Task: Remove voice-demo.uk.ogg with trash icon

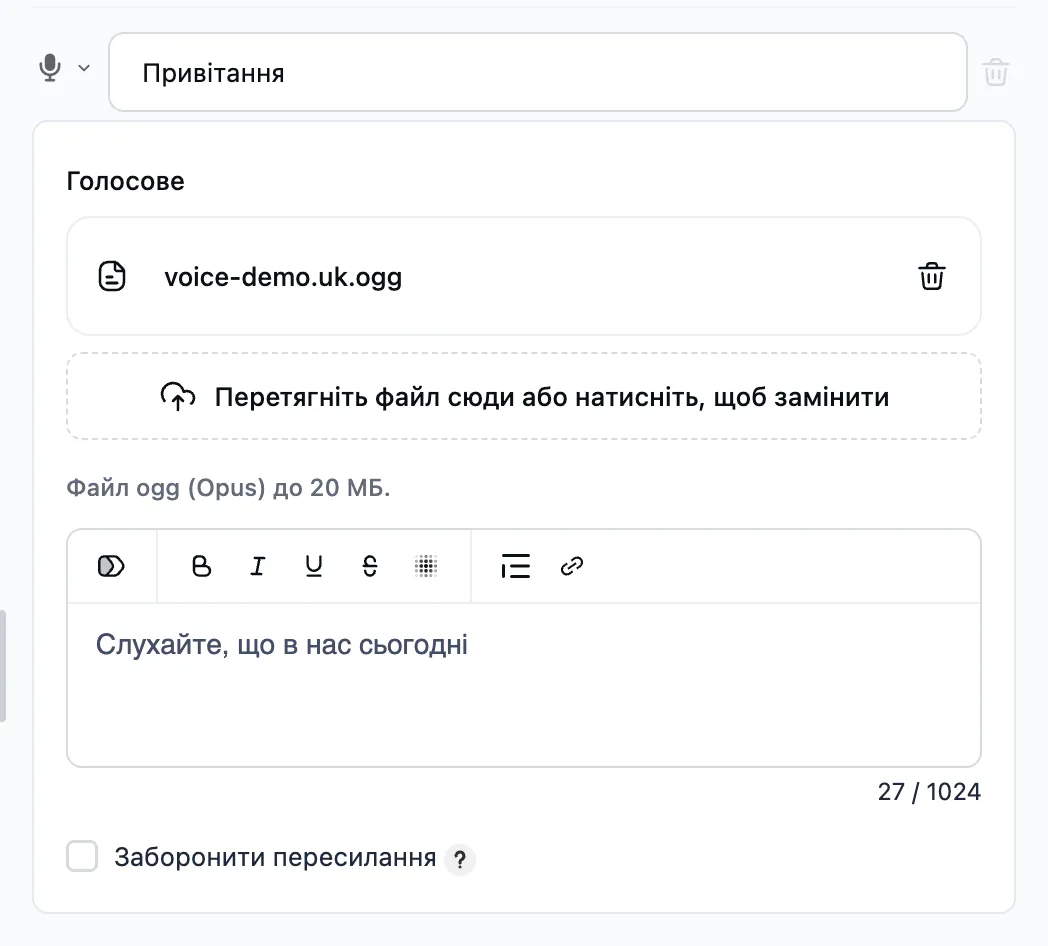Action: tap(932, 276)
